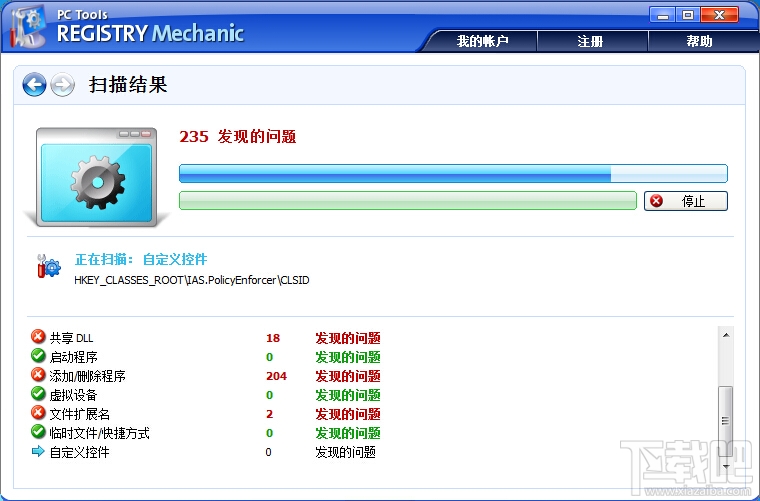Click the large gear window scan image
The width and height of the screenshot is (760, 501).
[96, 177]
